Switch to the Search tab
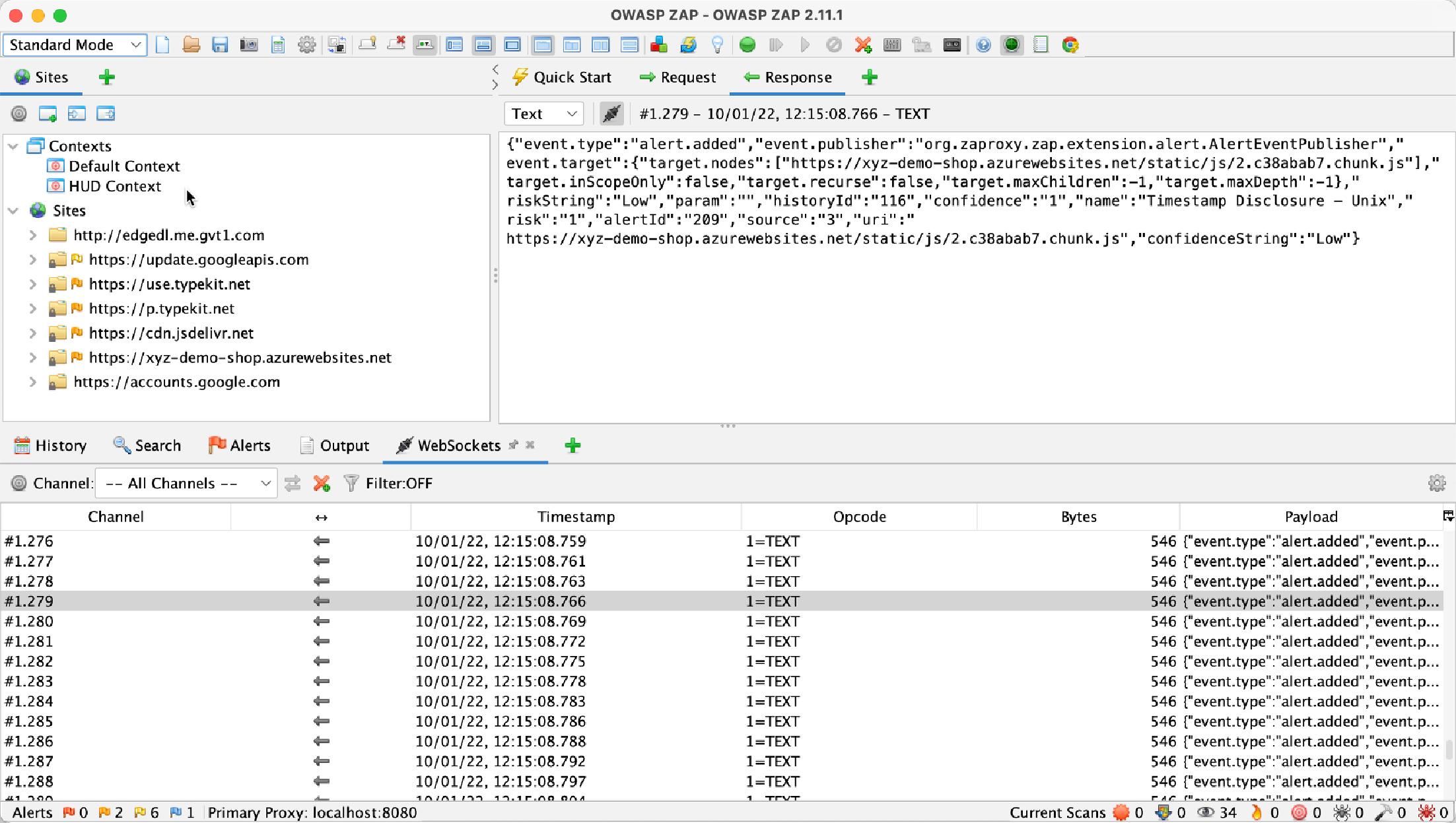 pyautogui.click(x=147, y=445)
